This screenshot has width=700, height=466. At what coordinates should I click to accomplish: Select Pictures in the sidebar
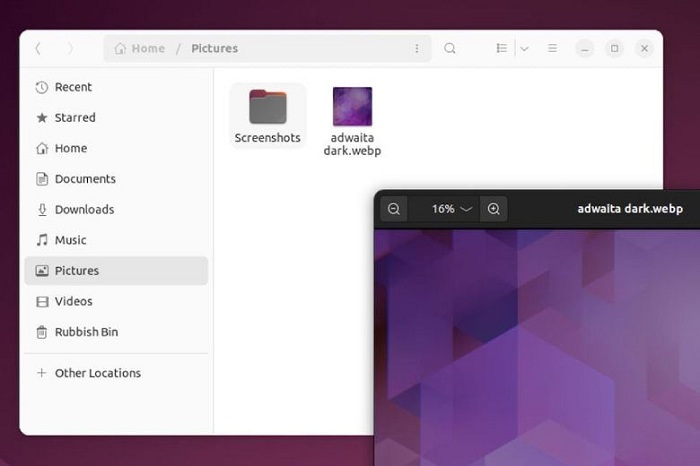click(x=116, y=270)
